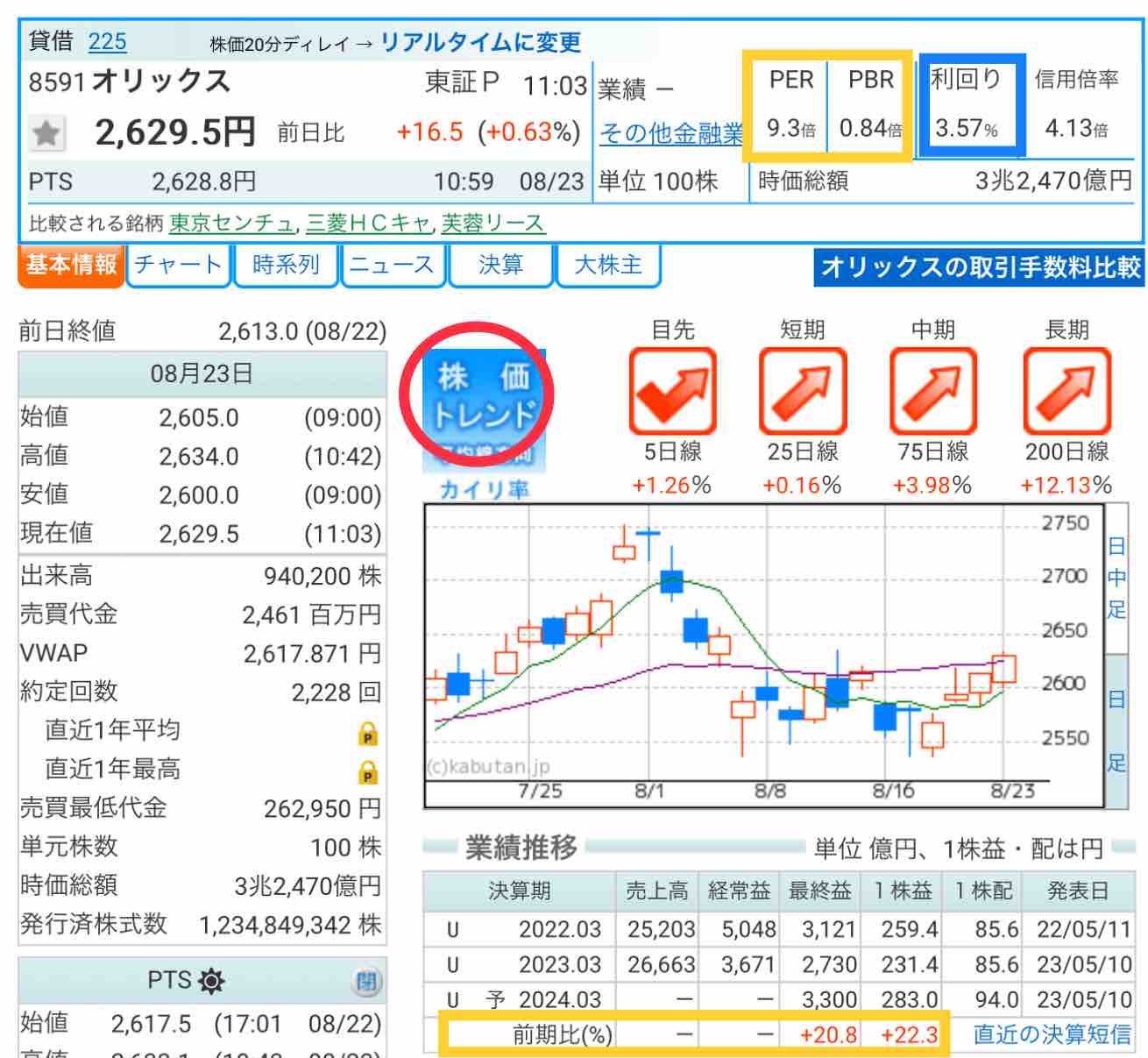Click the 短期 25日線 trend arrow icon
The height and width of the screenshot is (1058, 1148).
[x=803, y=391]
